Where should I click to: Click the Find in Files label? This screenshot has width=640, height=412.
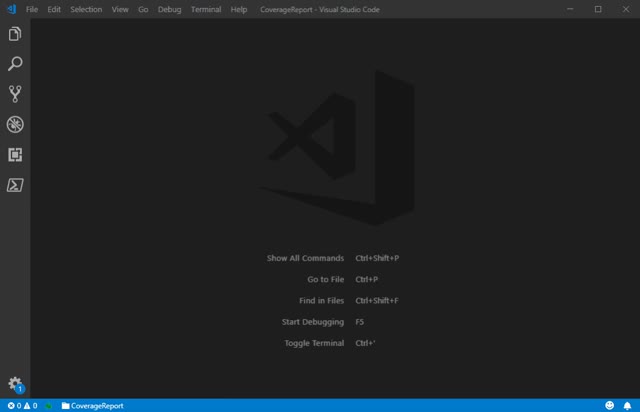(x=321, y=301)
